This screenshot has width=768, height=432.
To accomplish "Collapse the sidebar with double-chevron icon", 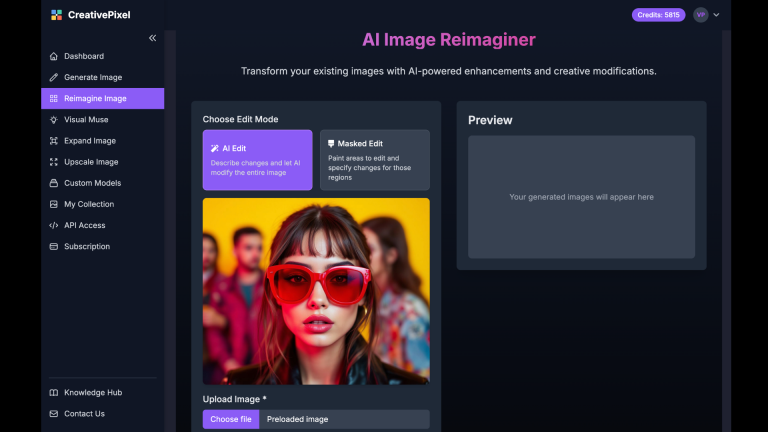I will pyautogui.click(x=153, y=38).
